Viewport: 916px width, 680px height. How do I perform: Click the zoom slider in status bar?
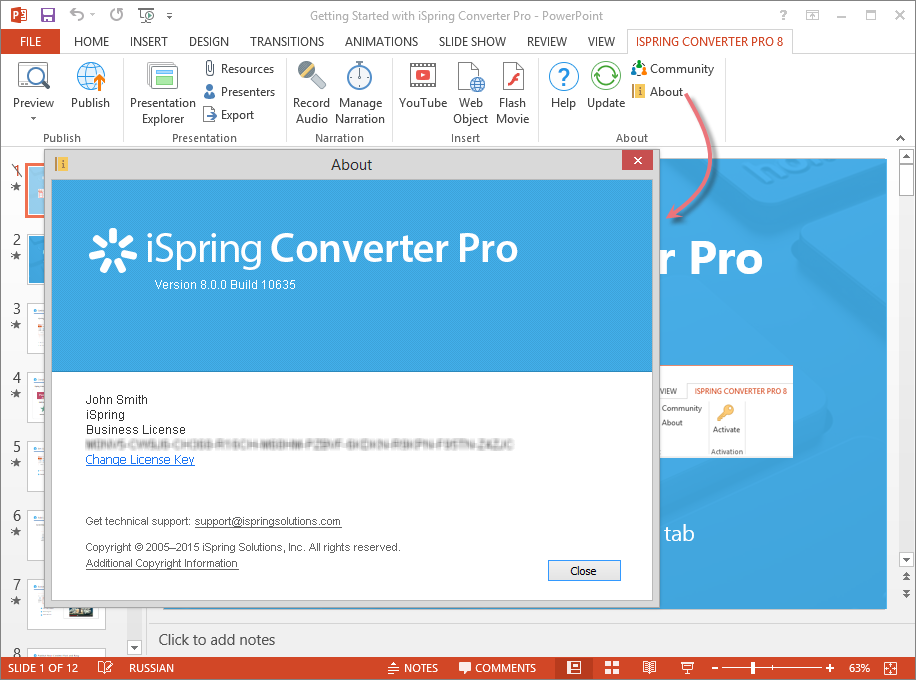(753, 668)
